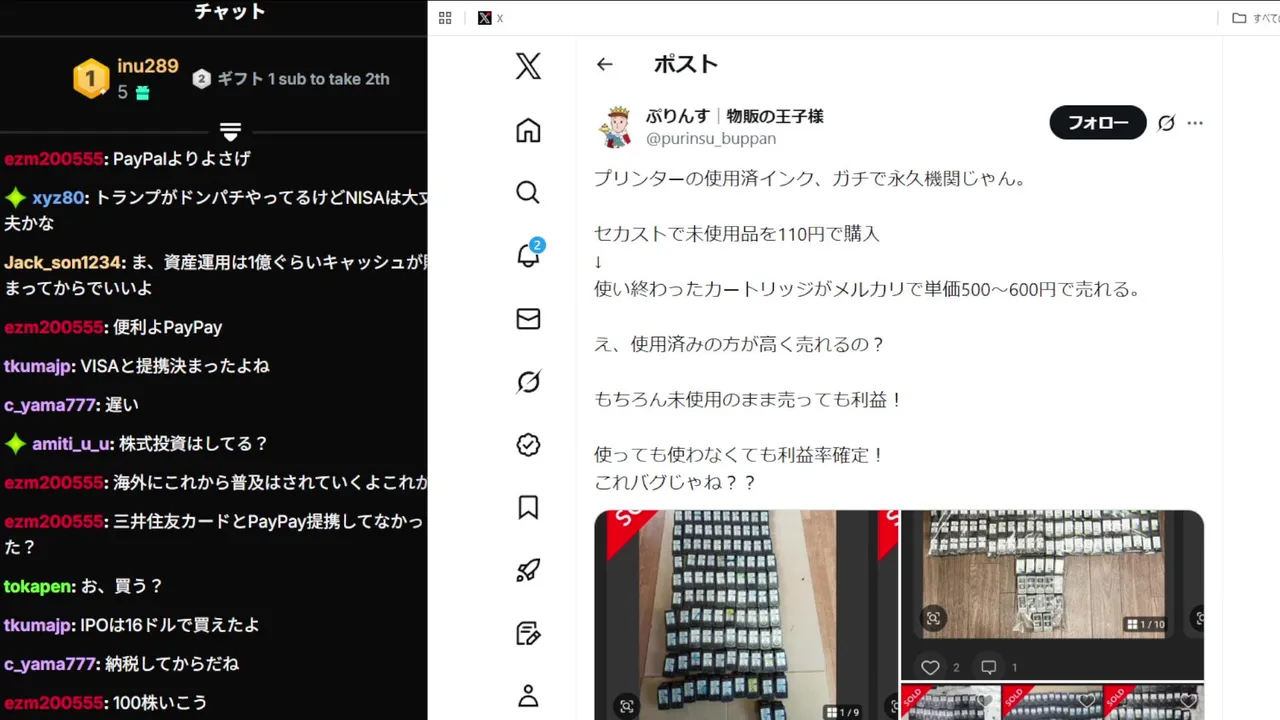
Task: Click username amiti_u_u in chat
Action: click(71, 443)
